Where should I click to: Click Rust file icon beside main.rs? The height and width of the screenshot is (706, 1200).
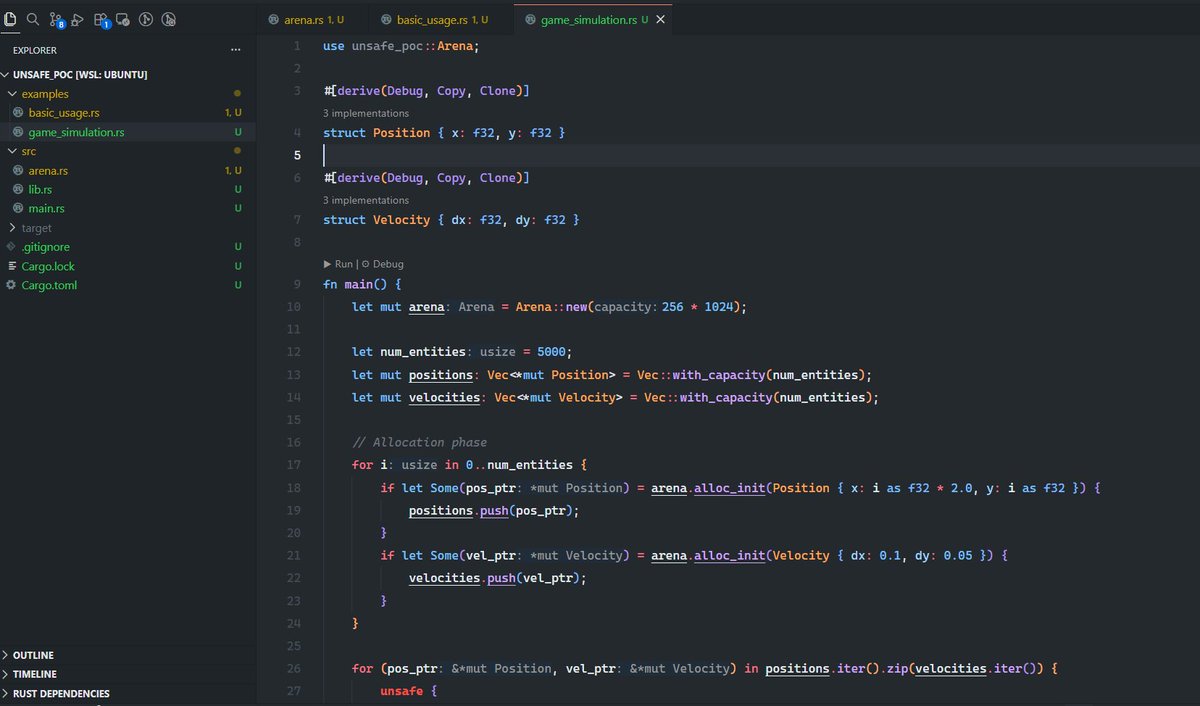coord(18,209)
